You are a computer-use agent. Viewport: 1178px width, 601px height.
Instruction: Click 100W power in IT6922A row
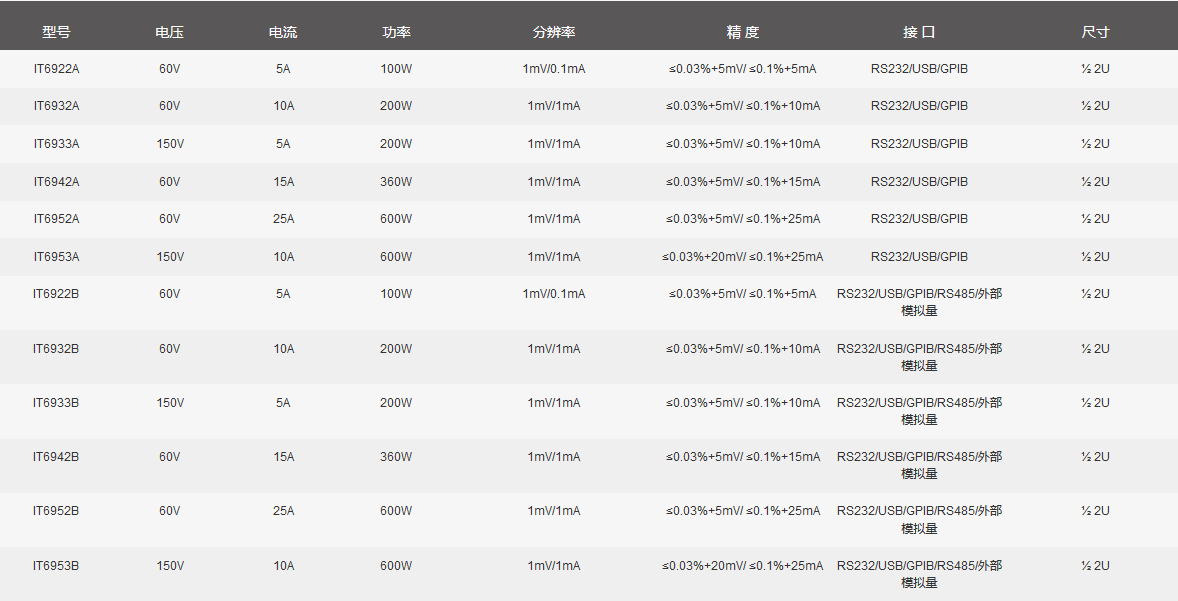point(396,69)
